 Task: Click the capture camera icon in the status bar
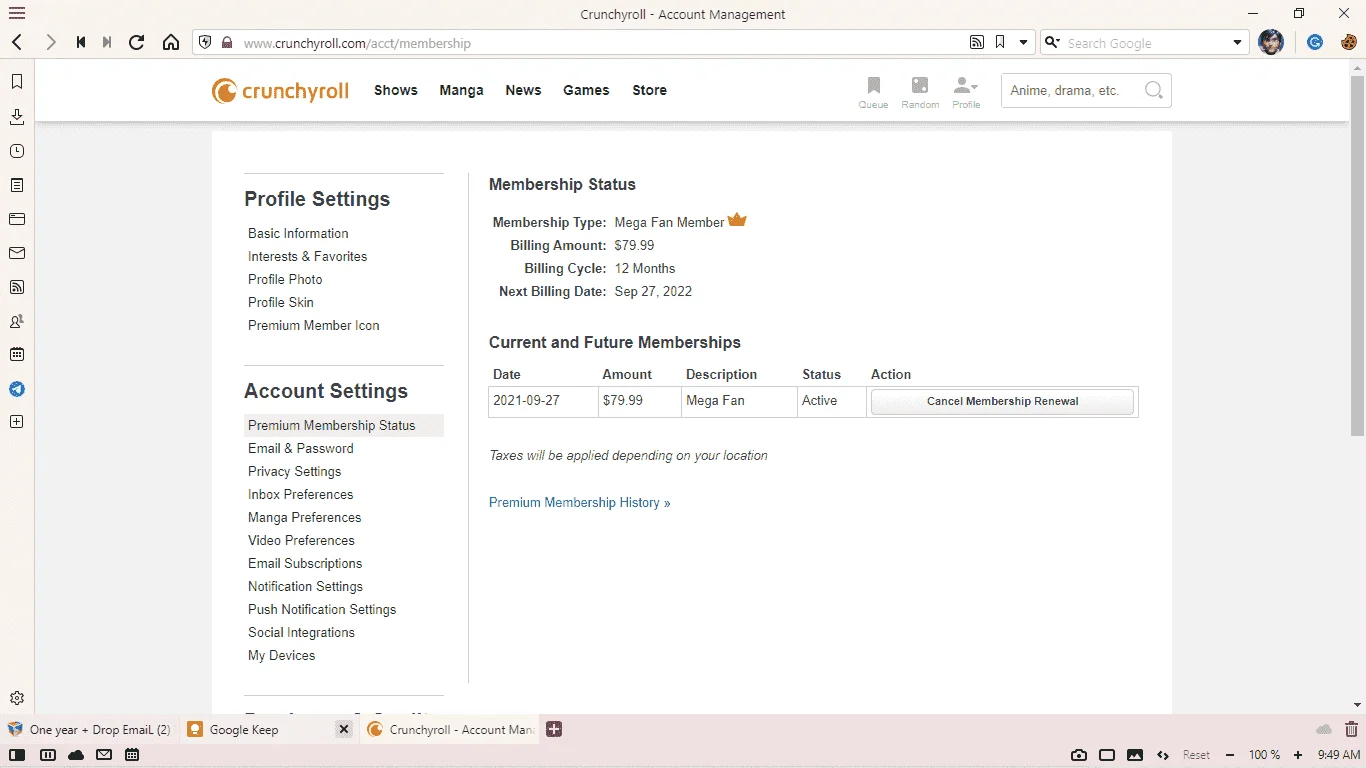coord(1079,755)
